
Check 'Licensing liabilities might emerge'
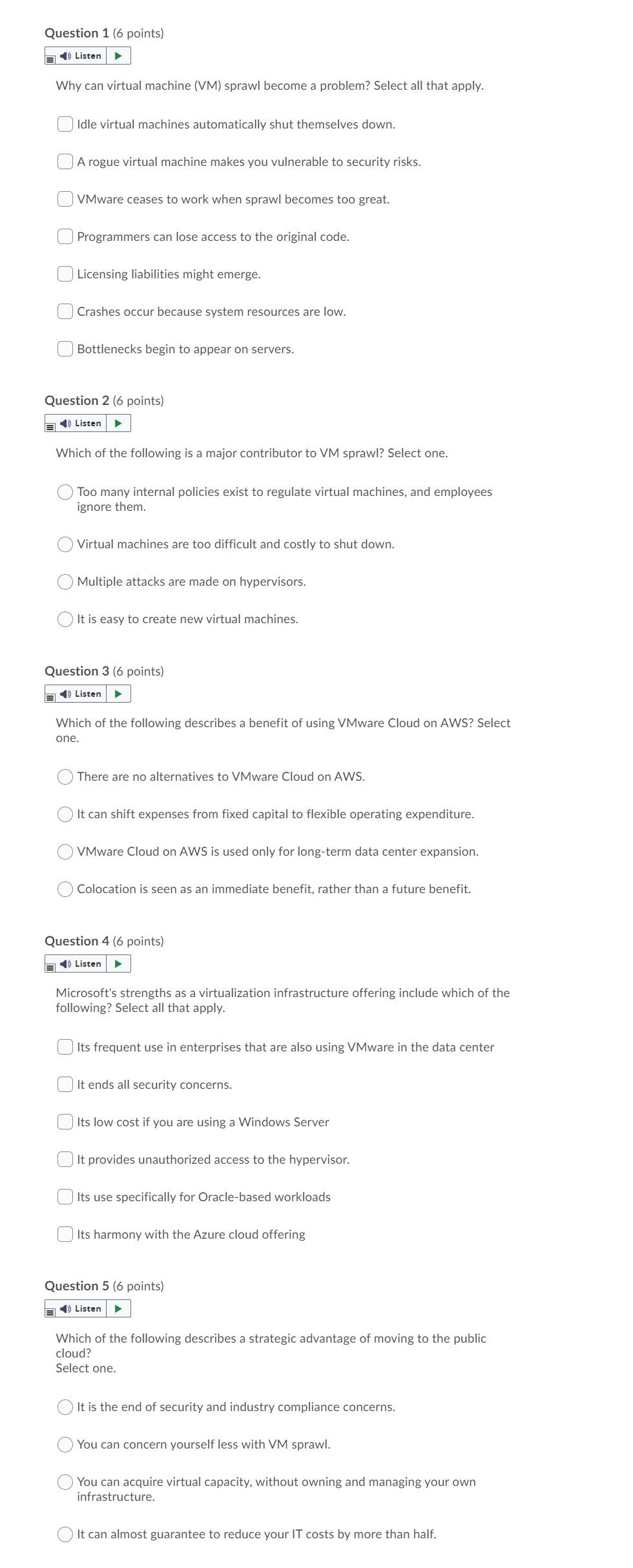[65, 274]
